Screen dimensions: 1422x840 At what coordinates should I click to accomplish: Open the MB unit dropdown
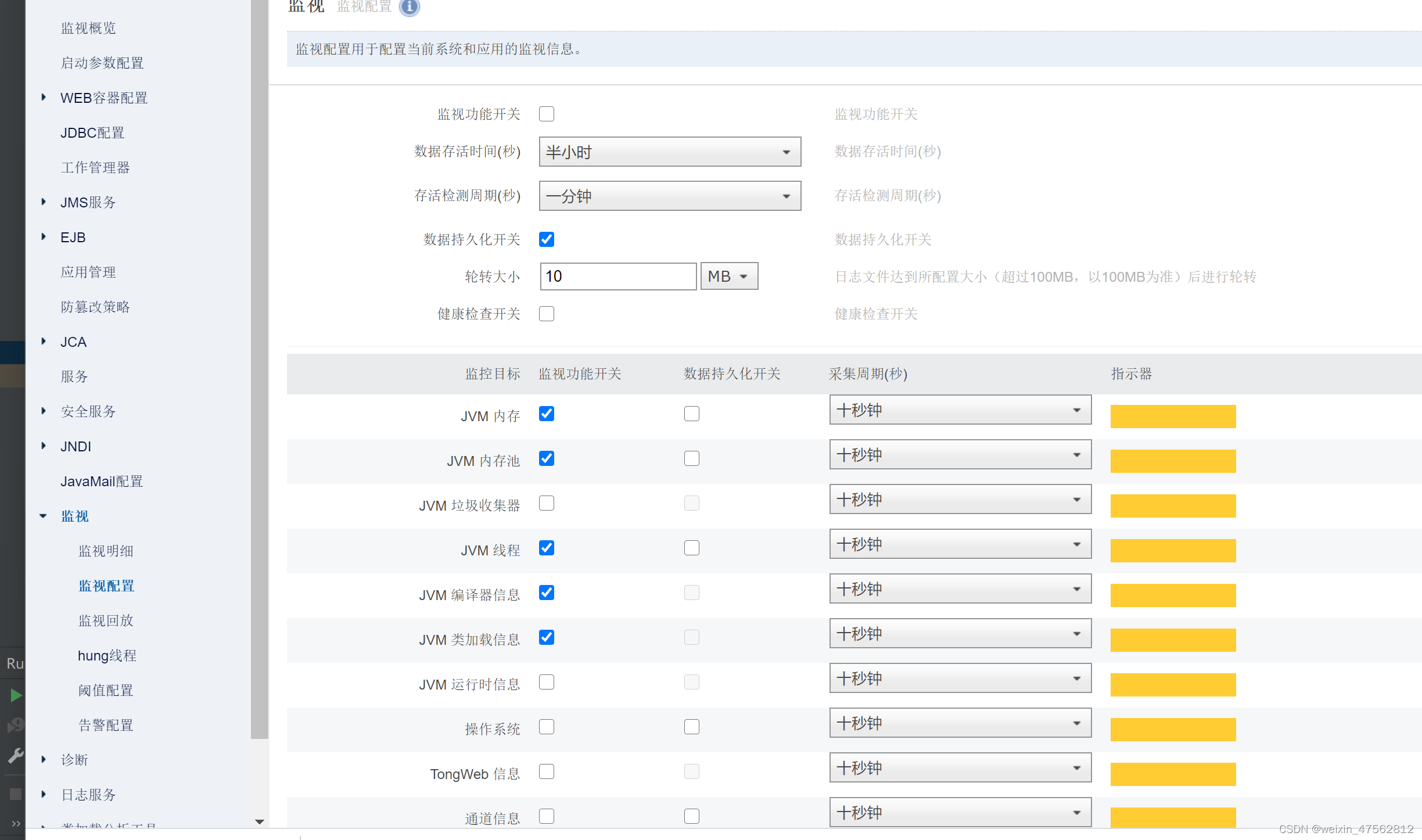(x=729, y=277)
